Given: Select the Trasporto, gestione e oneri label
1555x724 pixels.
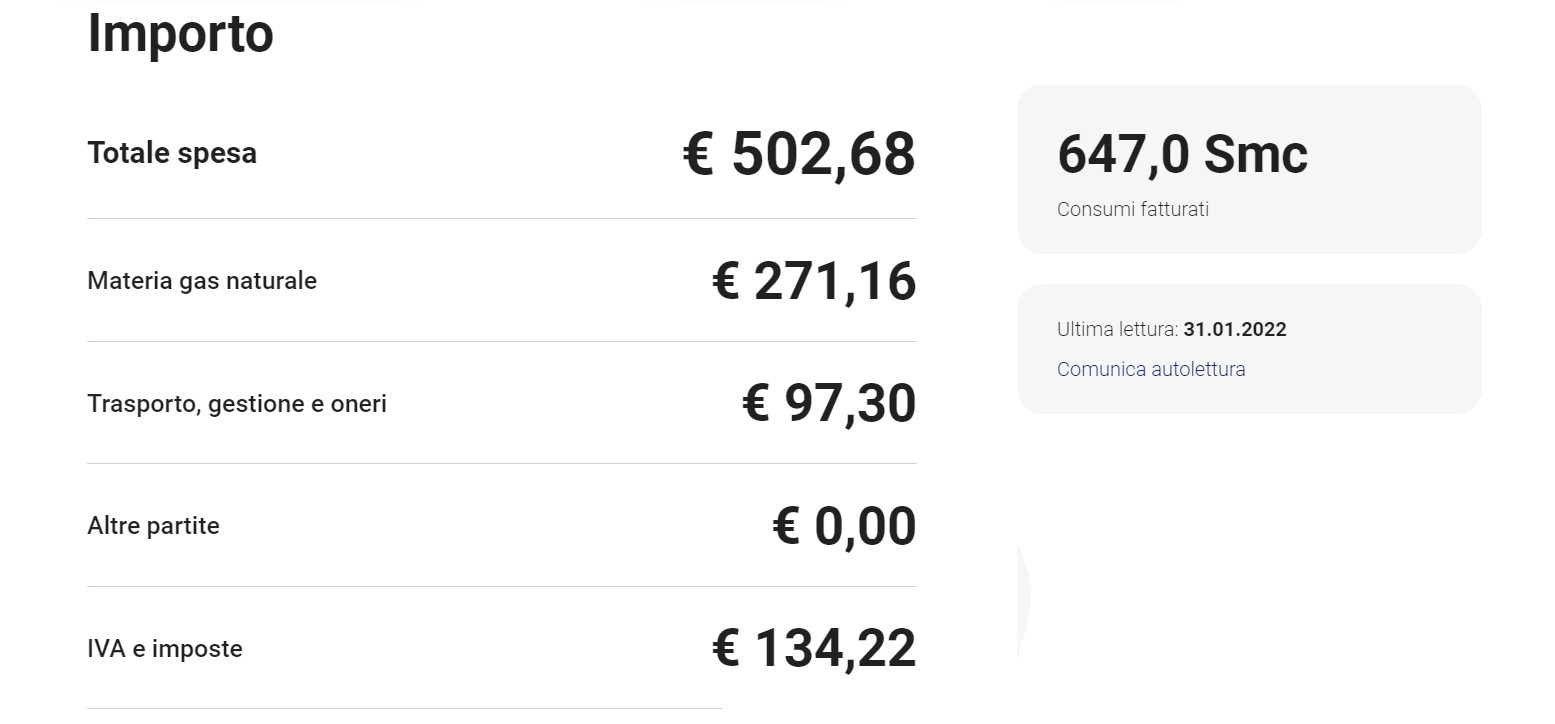Looking at the screenshot, I should (237, 404).
